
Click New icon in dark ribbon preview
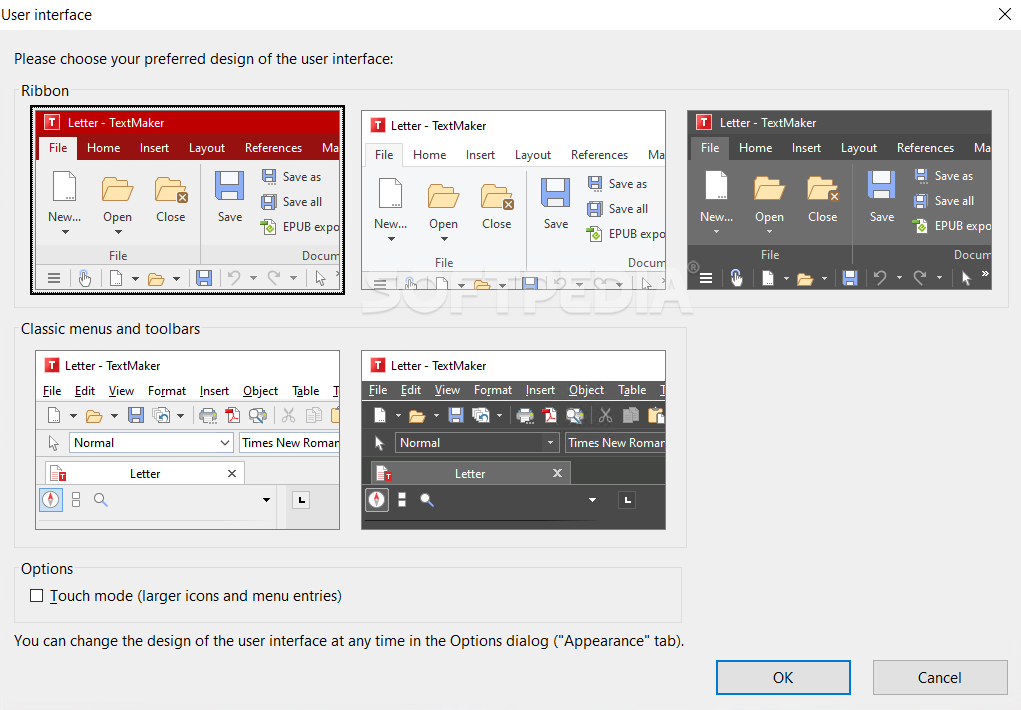point(716,186)
